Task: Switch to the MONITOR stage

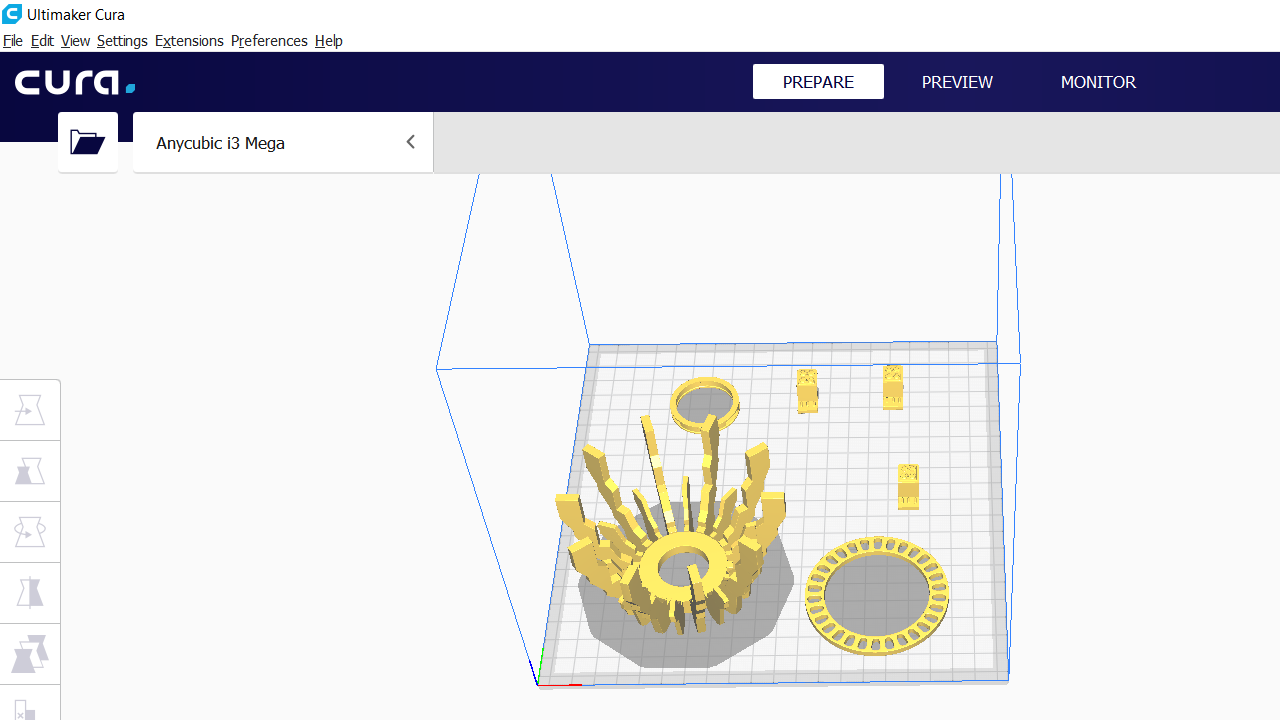Action: (x=1098, y=82)
